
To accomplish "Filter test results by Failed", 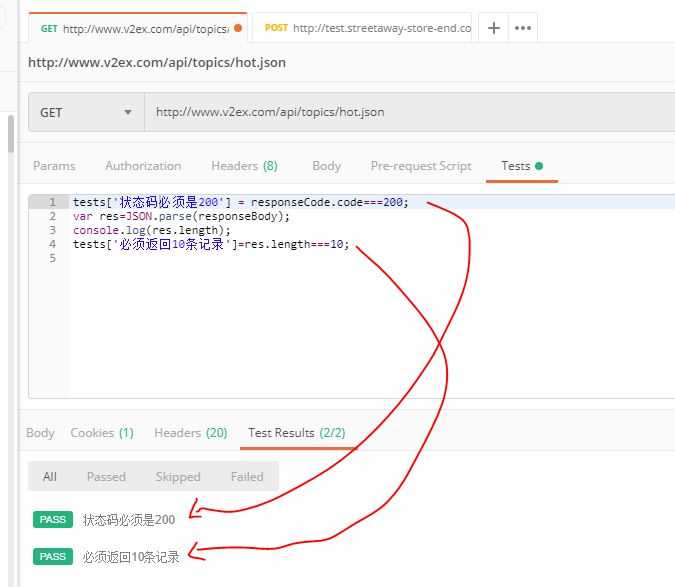I will click(247, 477).
